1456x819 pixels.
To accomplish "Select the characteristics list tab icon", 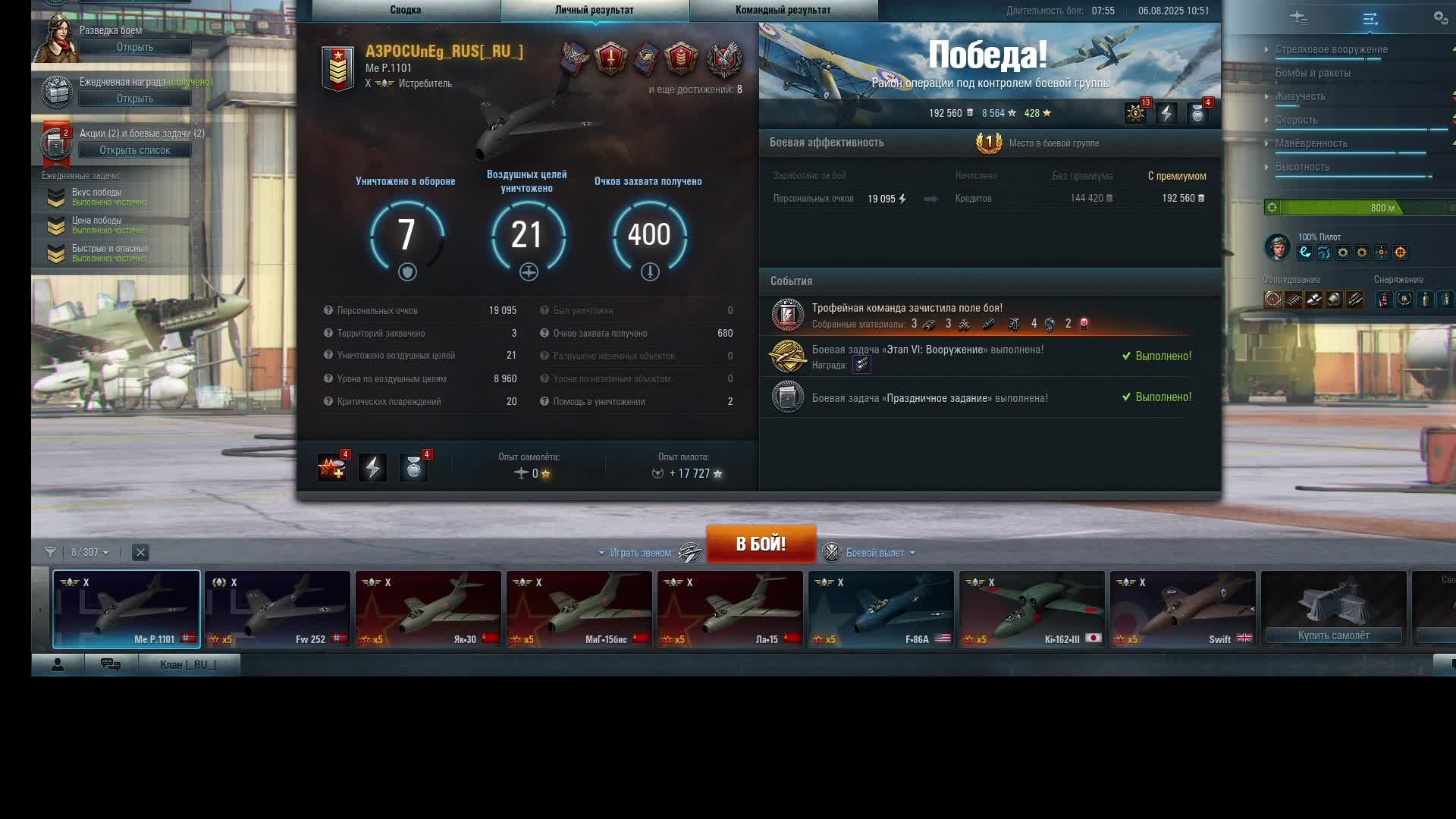I will [1370, 18].
